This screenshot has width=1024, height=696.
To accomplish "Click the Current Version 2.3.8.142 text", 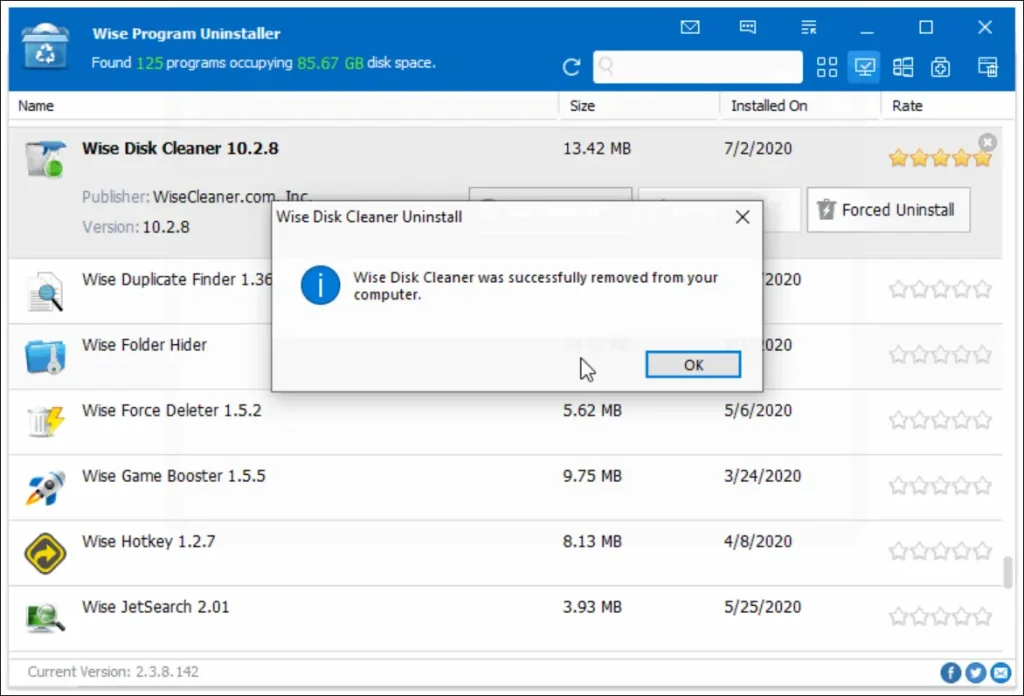I will [x=113, y=672].
